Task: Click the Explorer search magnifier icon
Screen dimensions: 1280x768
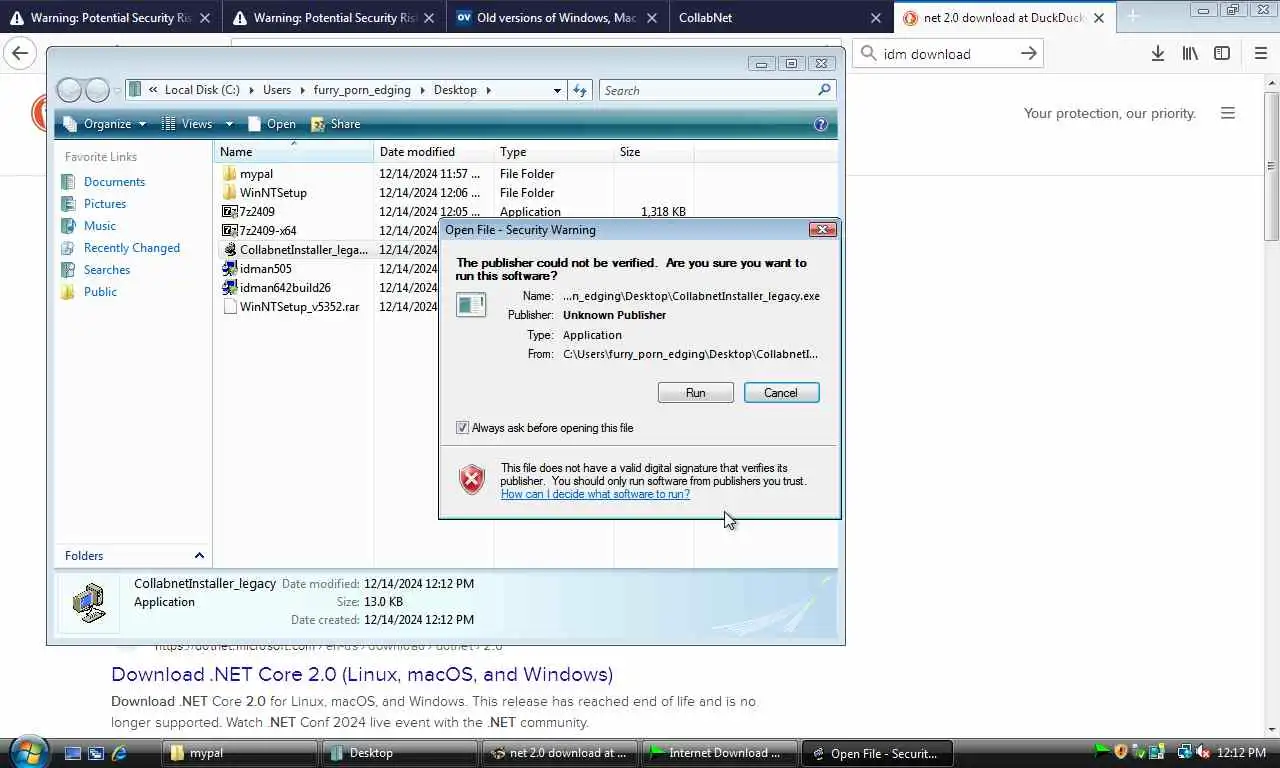Action: point(825,90)
